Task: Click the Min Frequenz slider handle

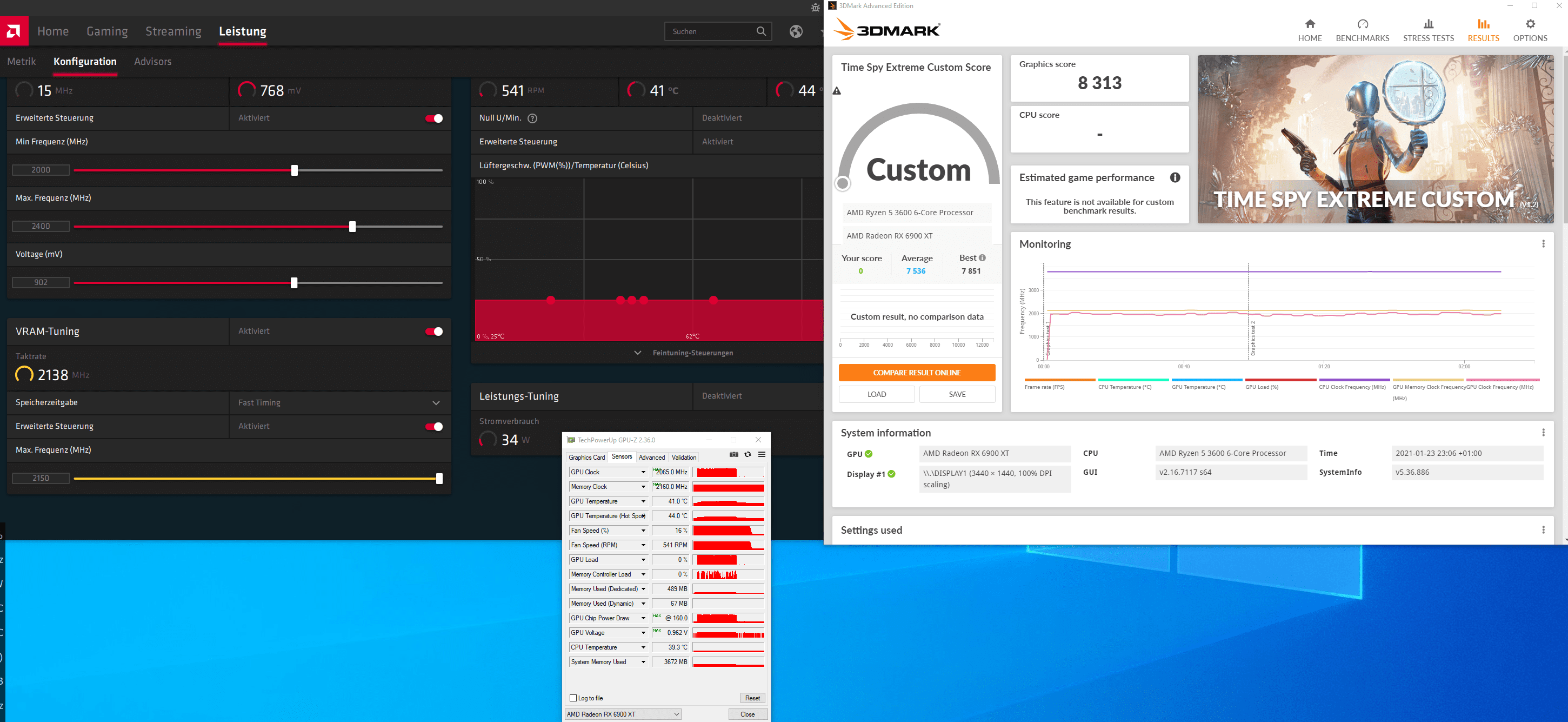Action: tap(295, 170)
